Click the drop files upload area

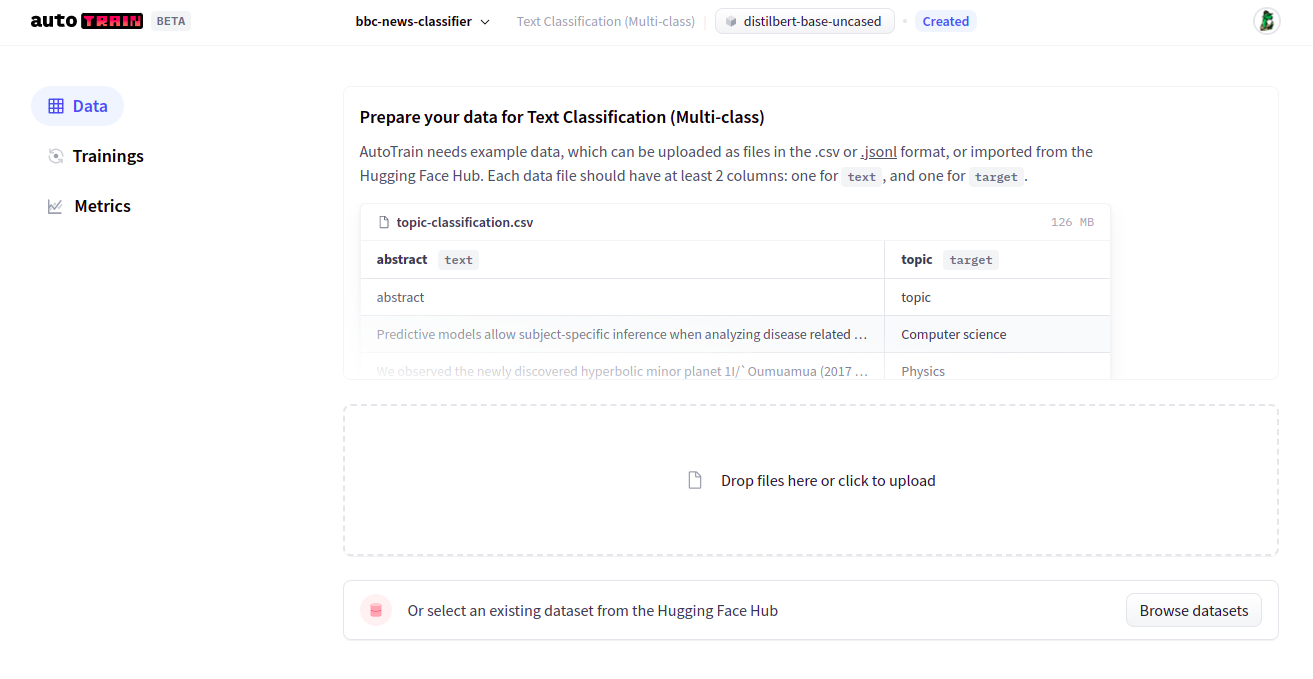[x=810, y=479]
